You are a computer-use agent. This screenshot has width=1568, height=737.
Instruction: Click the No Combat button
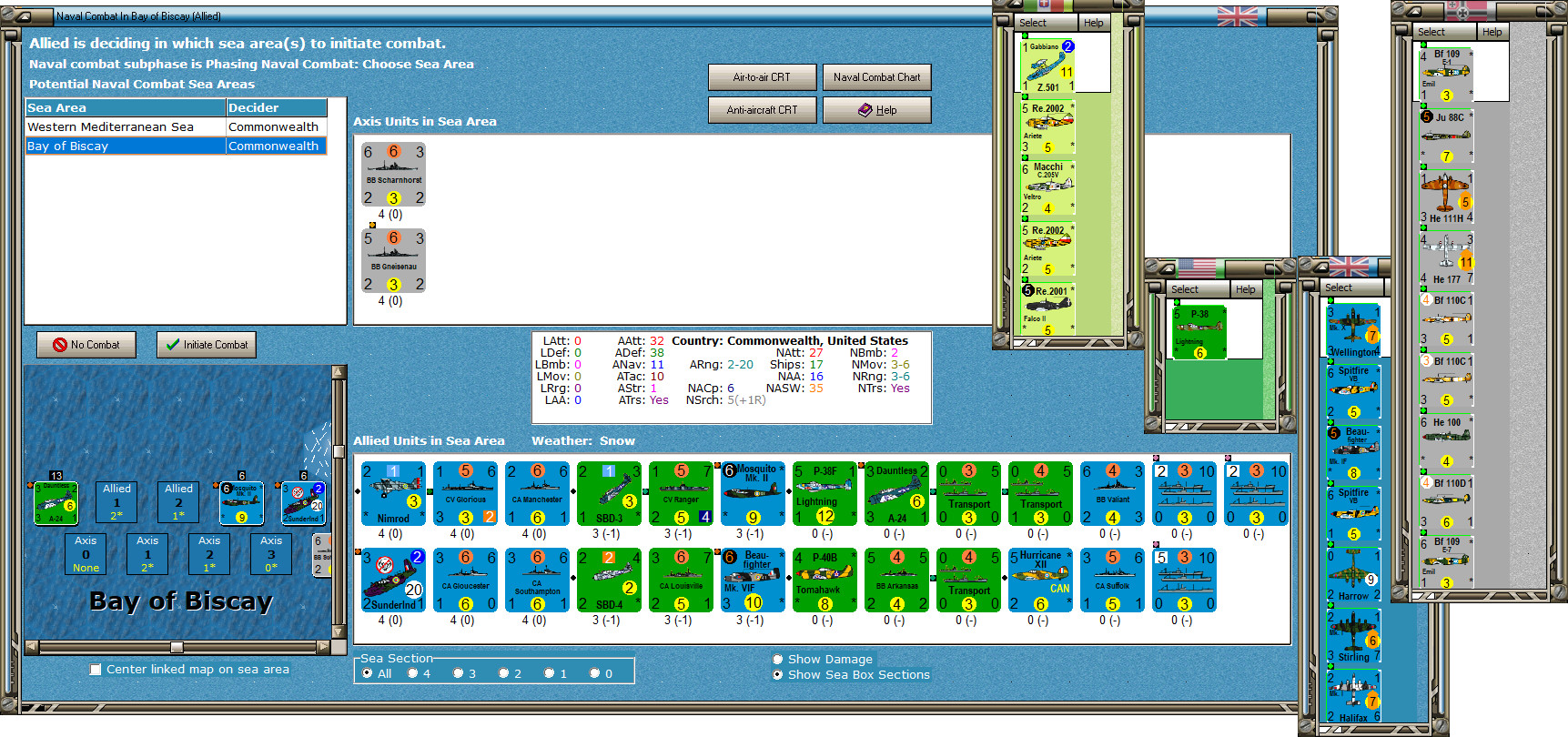click(x=86, y=345)
